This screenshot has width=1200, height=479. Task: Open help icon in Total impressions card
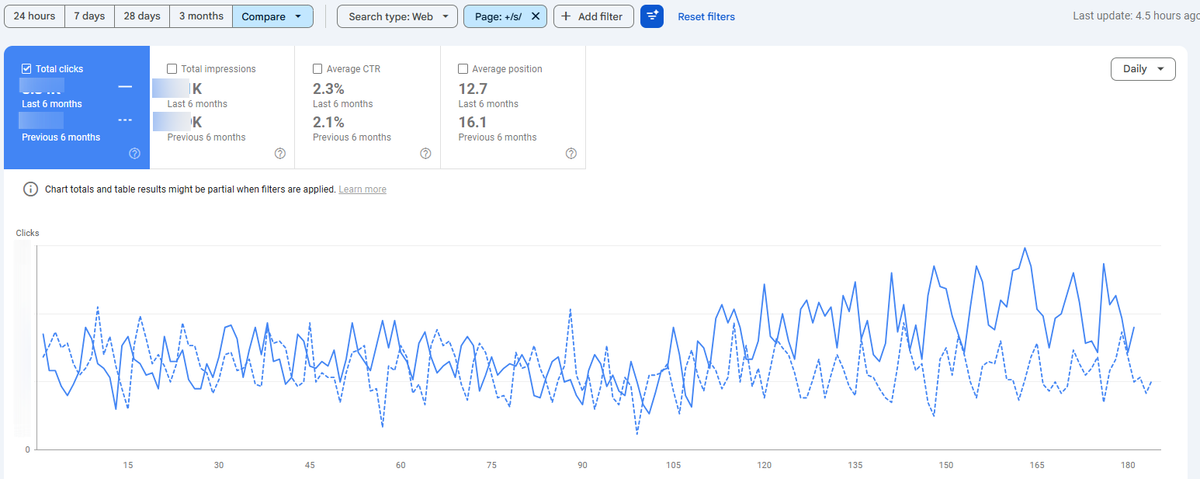pos(280,153)
